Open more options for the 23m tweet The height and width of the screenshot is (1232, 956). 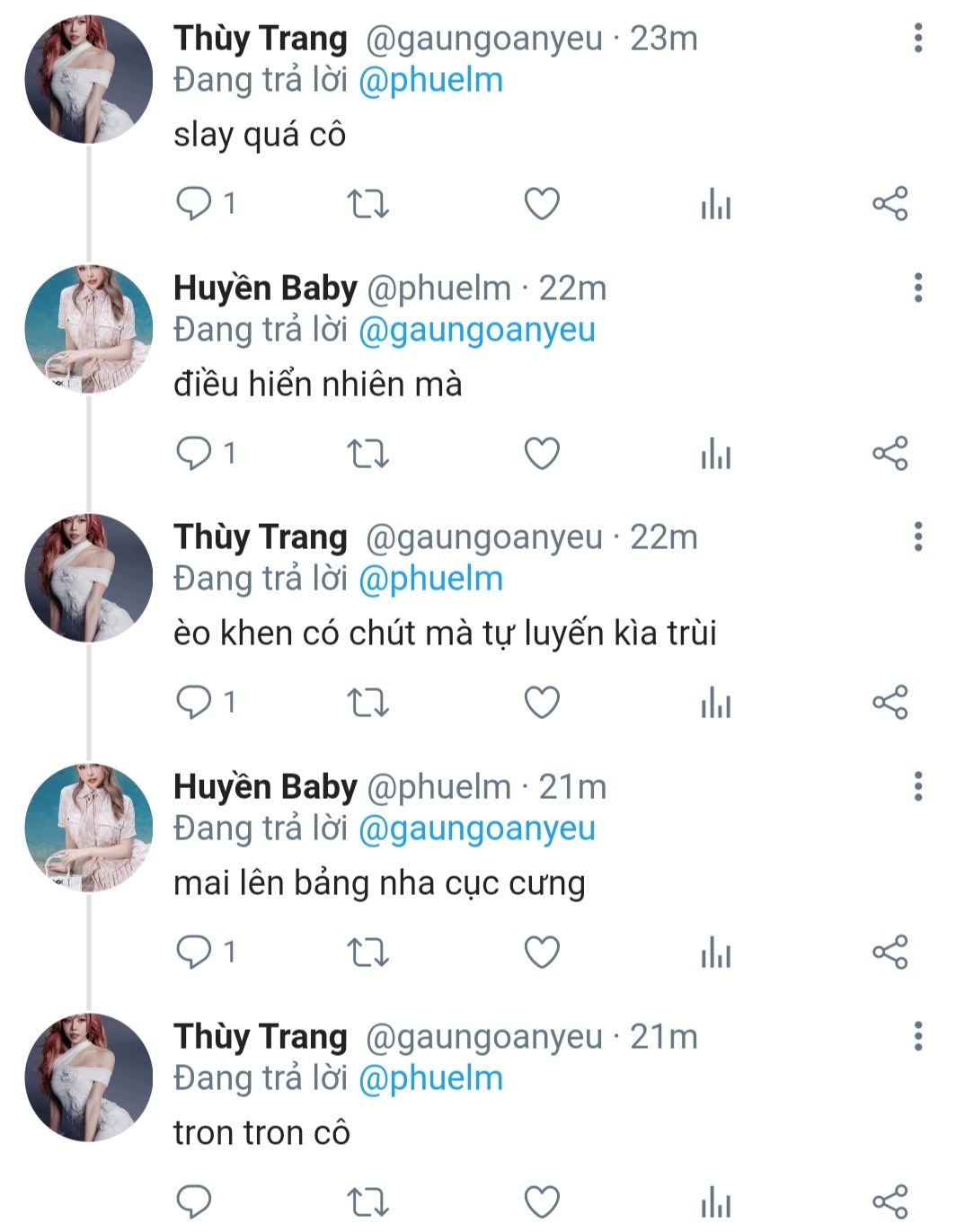[917, 39]
